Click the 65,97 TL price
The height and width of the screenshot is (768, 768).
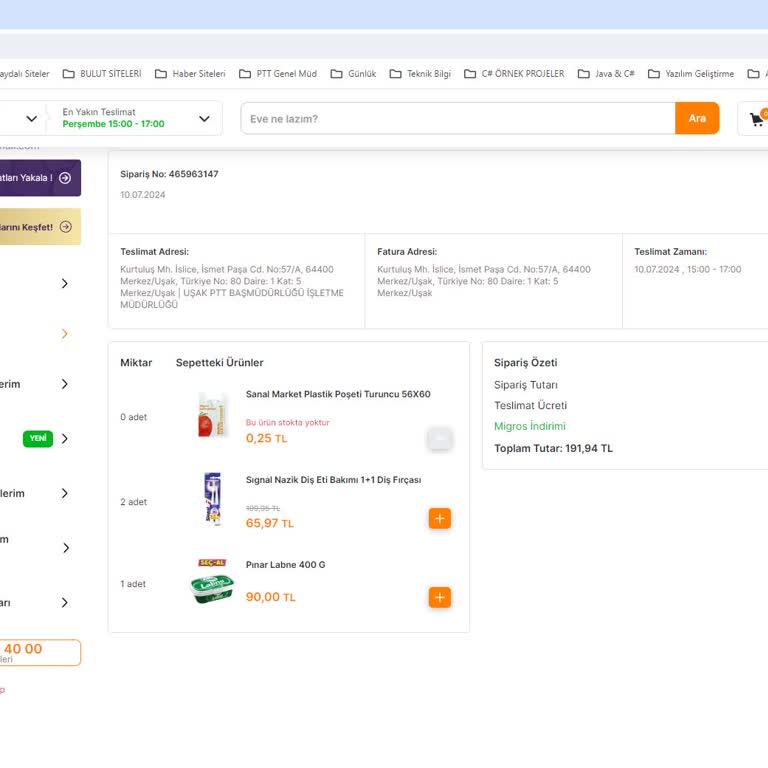[269, 523]
